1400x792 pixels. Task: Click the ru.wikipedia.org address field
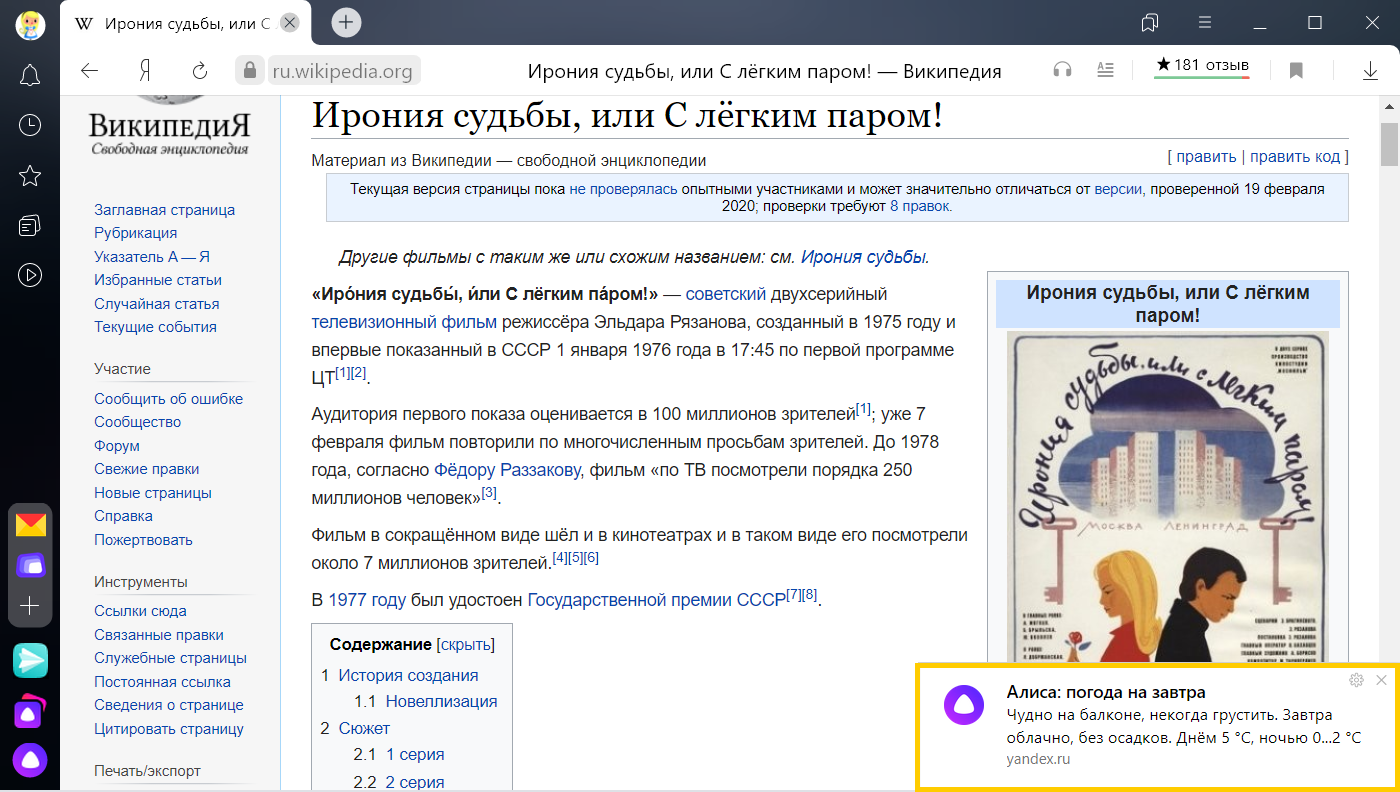pos(342,71)
